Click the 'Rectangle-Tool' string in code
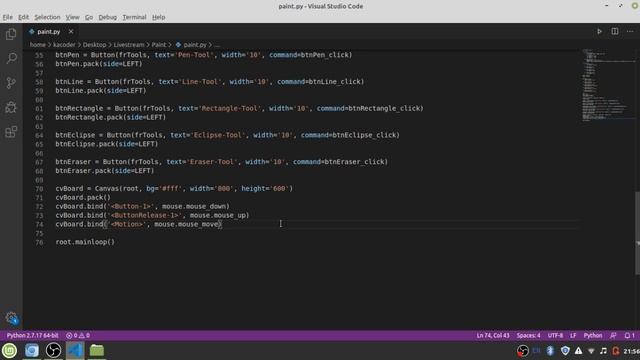Viewport: 640px width, 360px height. (x=230, y=109)
